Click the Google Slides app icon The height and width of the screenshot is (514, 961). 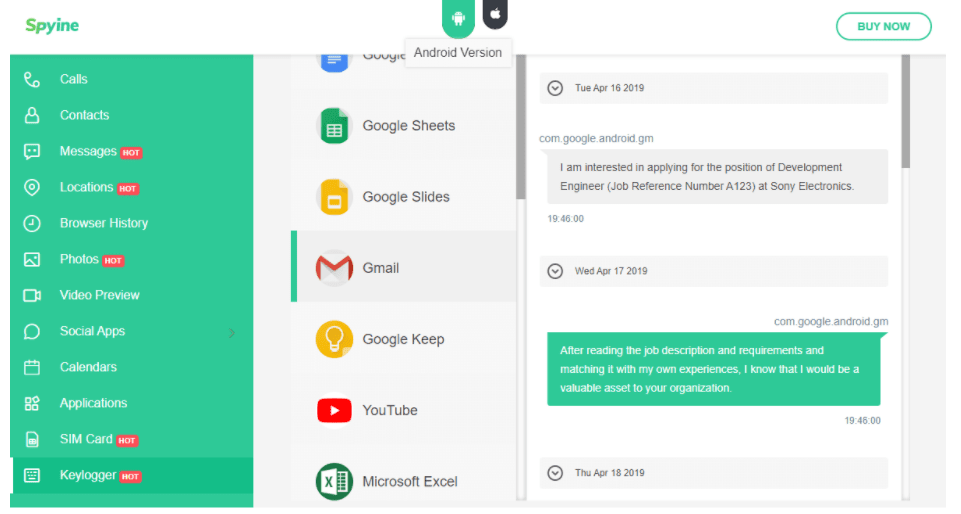pos(334,197)
